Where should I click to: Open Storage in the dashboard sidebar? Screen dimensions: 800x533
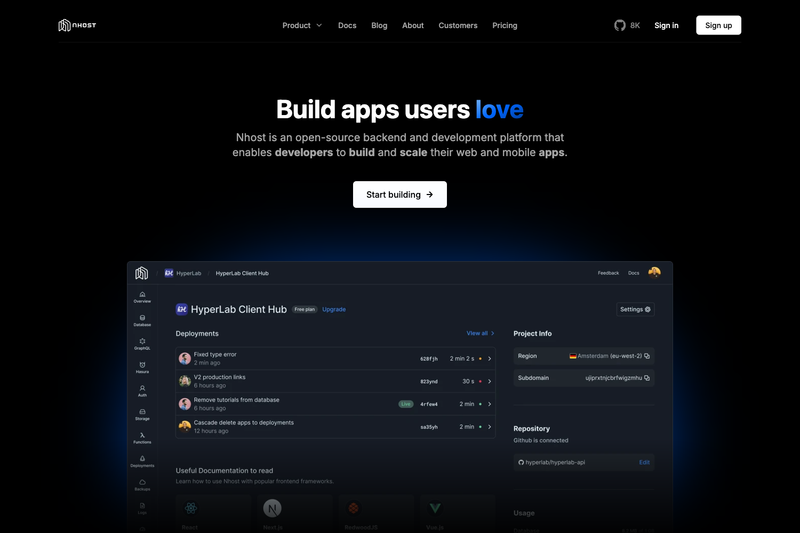tap(142, 414)
